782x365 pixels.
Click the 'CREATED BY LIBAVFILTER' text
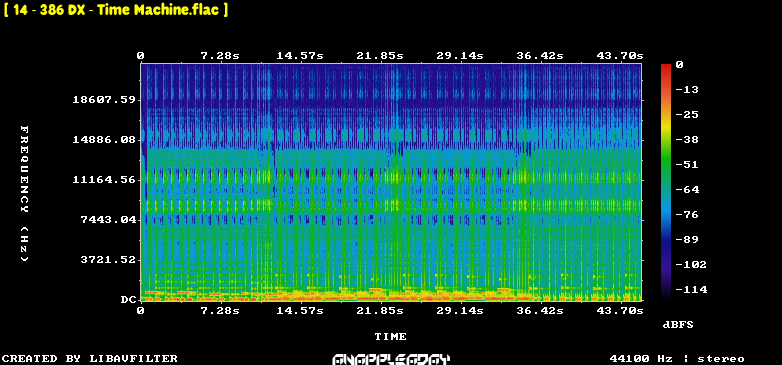click(x=90, y=358)
